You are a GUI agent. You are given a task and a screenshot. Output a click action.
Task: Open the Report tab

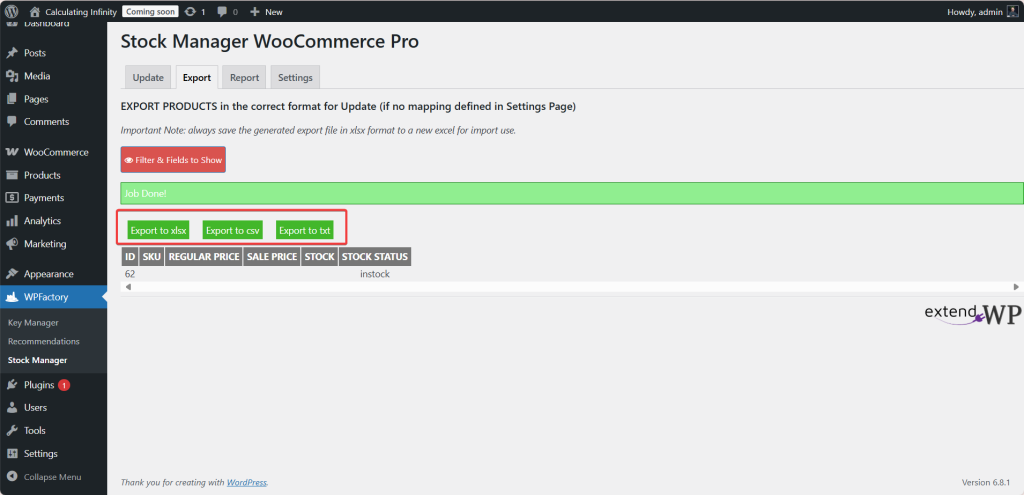[244, 77]
